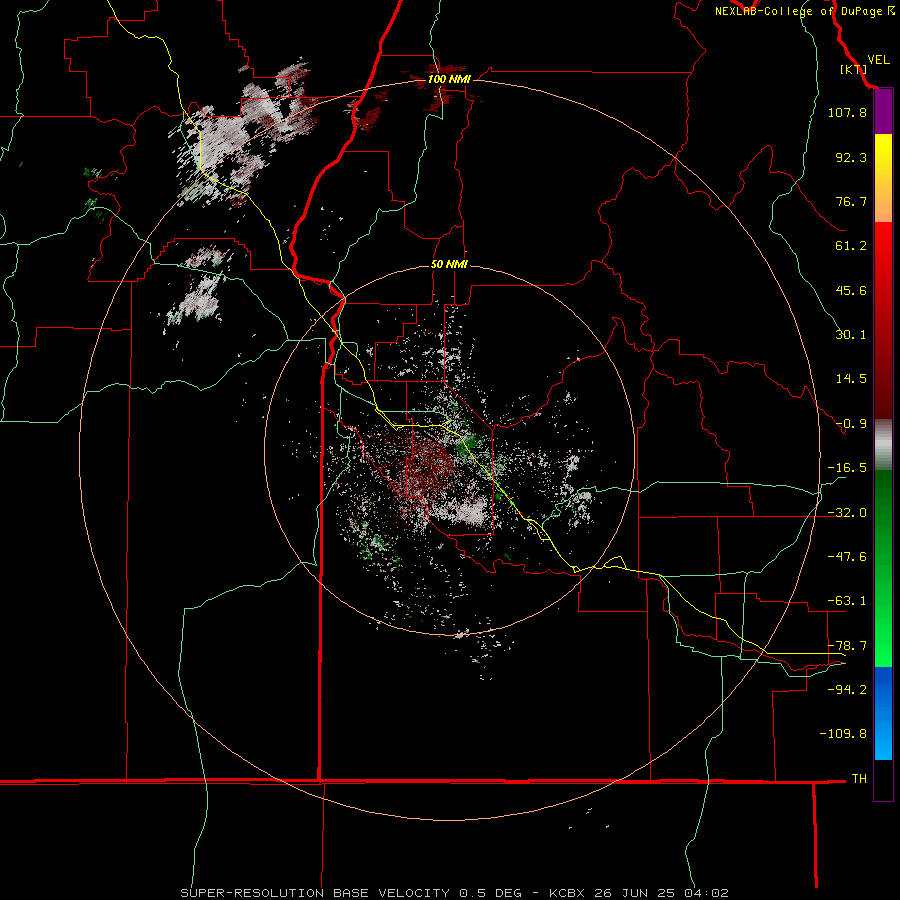Click the 30.1 velocity scale value
Image resolution: width=900 pixels, height=900 pixels.
point(851,335)
